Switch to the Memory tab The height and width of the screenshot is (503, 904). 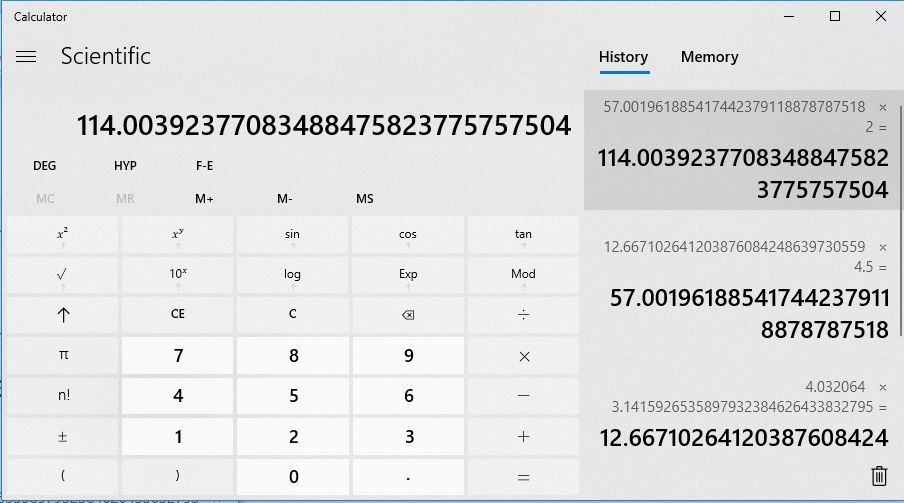tap(709, 57)
